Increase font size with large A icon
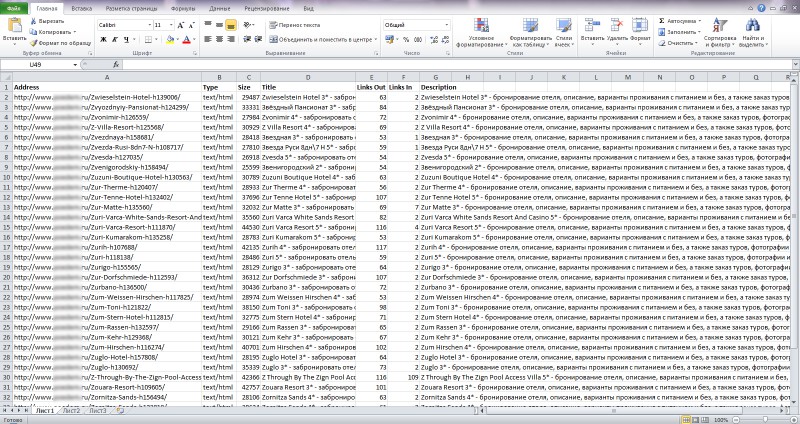This screenshot has width=800, height=424. pyautogui.click(x=181, y=25)
